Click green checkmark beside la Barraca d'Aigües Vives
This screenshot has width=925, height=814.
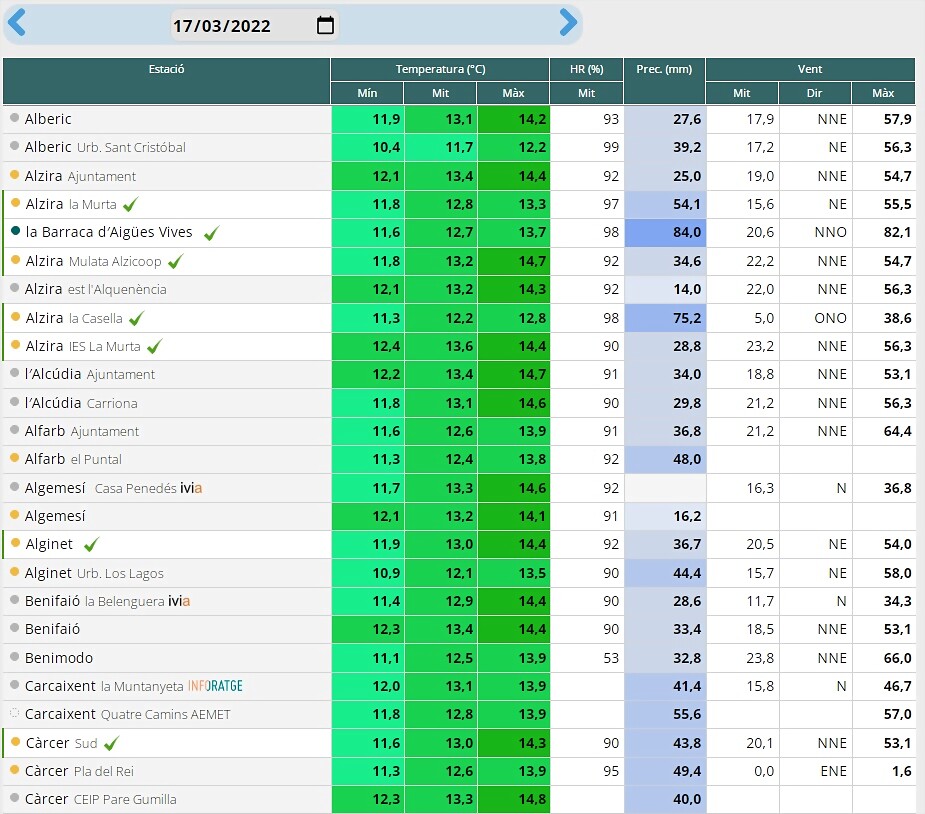point(211,233)
